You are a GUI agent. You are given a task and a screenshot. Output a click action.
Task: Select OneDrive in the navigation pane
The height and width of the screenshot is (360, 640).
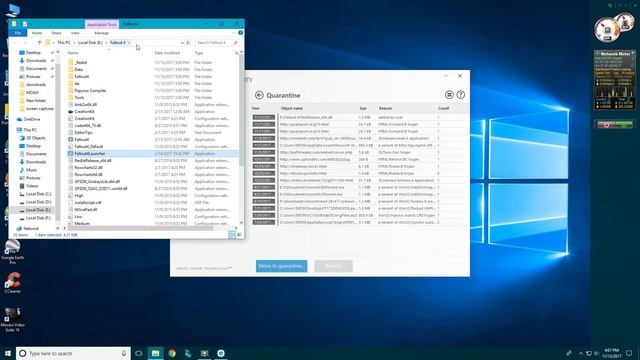tap(31, 119)
